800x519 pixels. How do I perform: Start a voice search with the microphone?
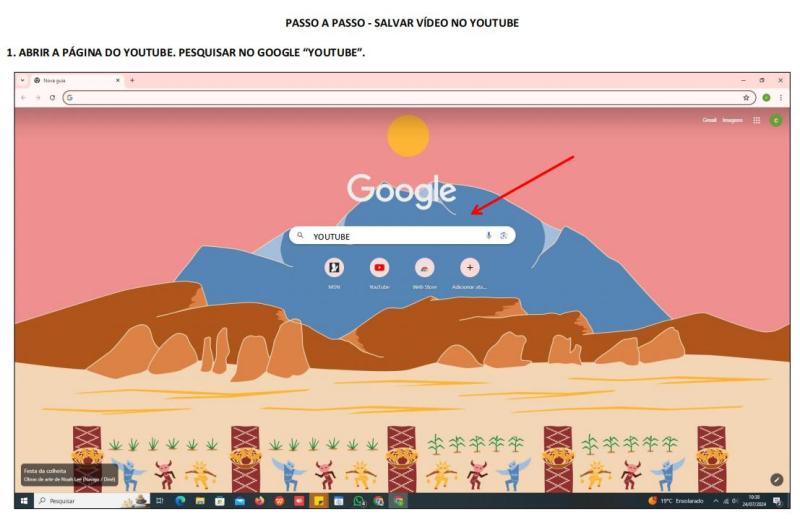488,235
